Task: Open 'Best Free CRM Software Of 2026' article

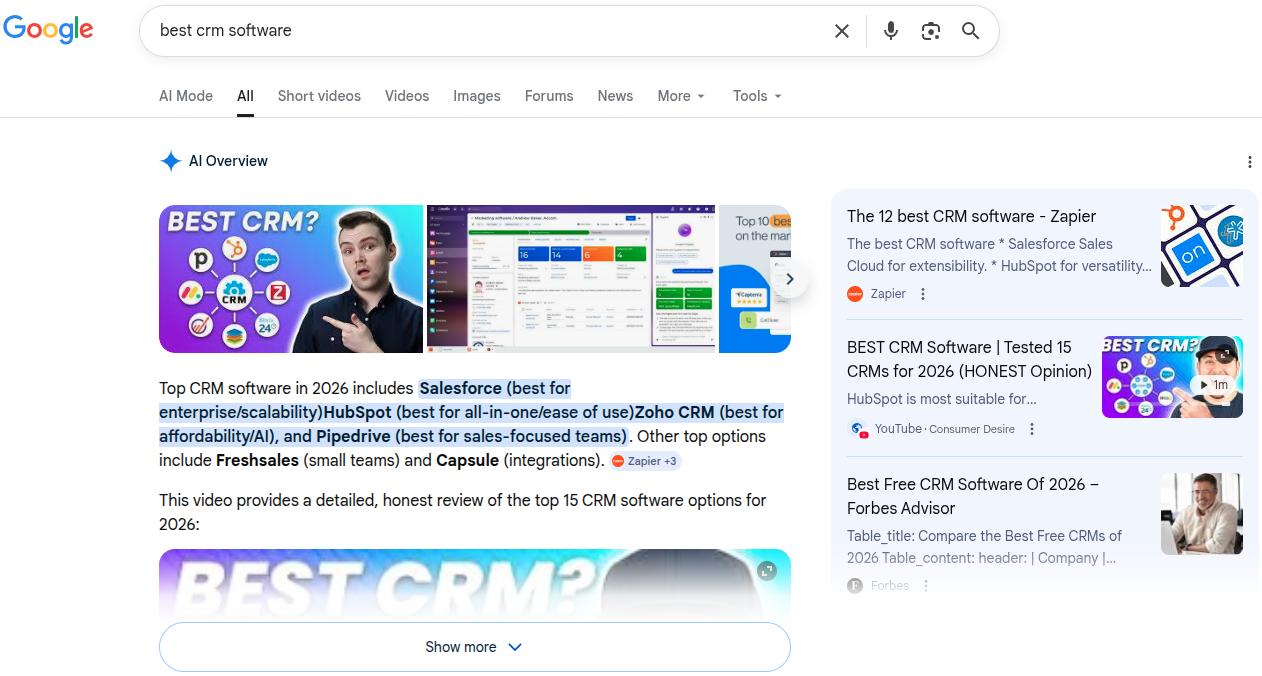Action: [971, 496]
